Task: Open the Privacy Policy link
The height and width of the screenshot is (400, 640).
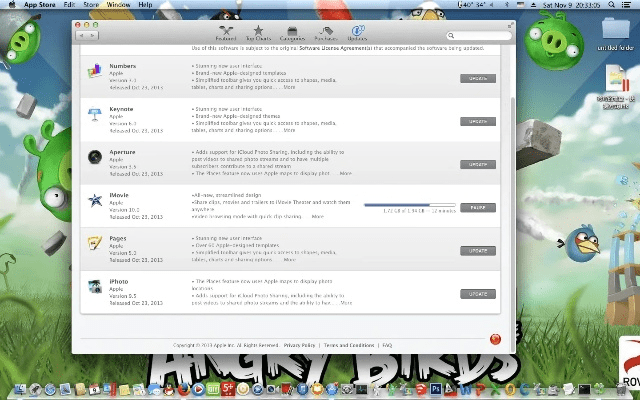Action: [300, 345]
